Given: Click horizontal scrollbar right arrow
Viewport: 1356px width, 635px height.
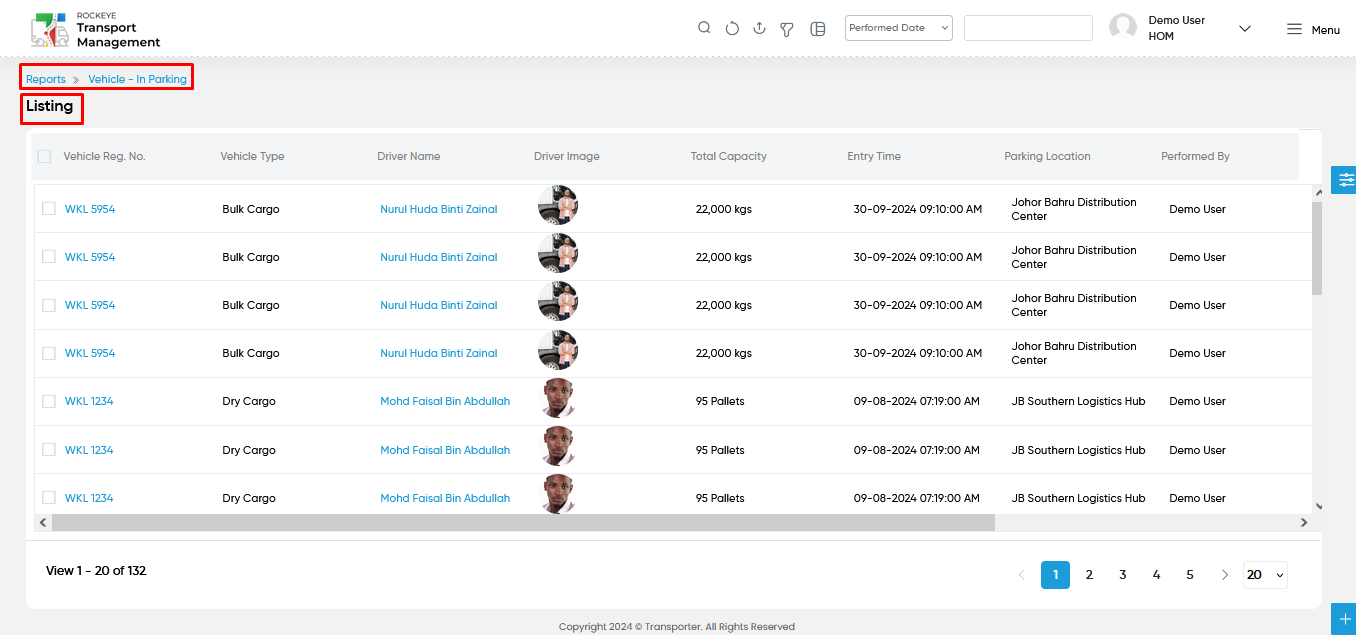Looking at the screenshot, I should [x=1303, y=523].
